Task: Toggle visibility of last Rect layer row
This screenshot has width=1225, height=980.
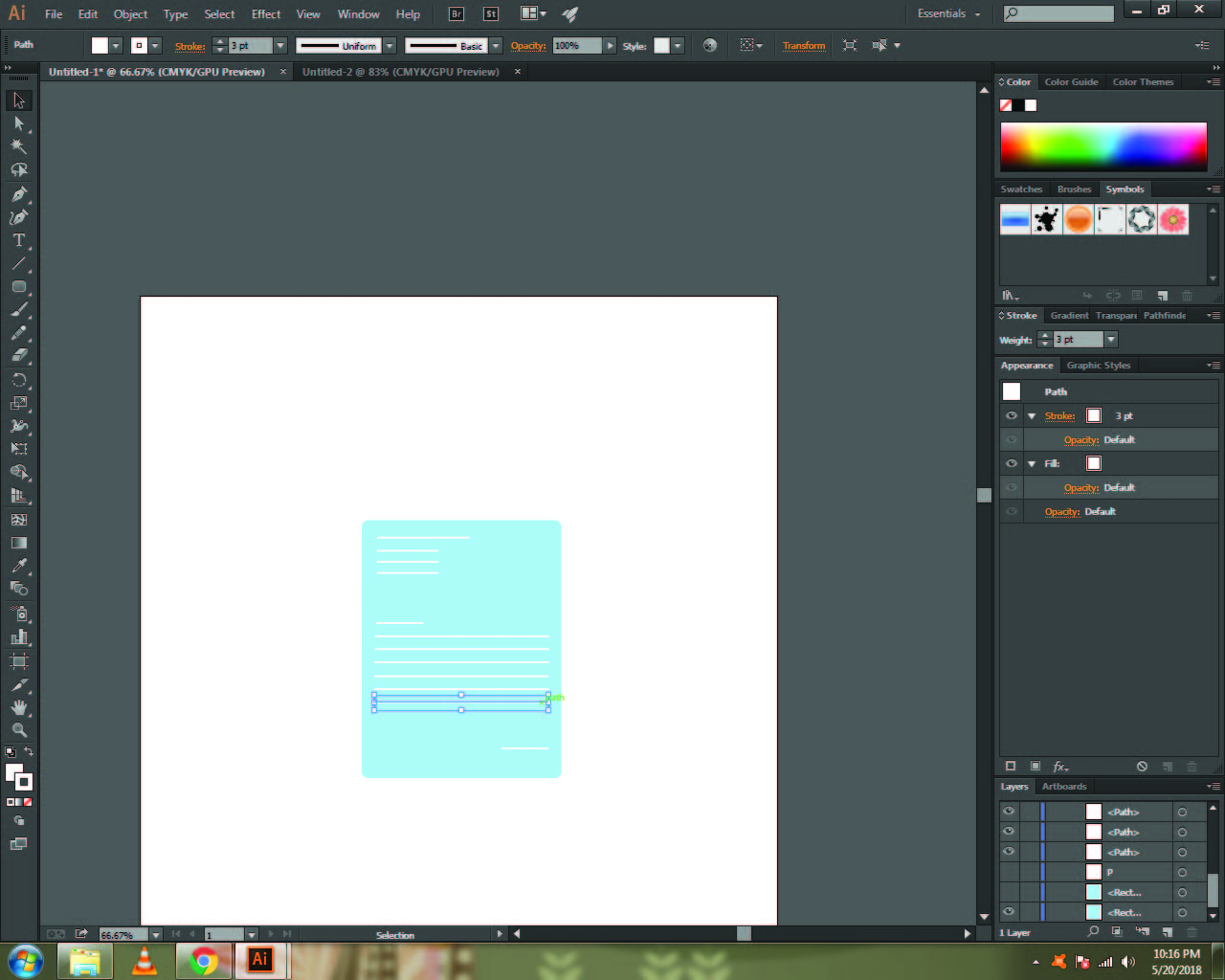Action: point(1009,912)
